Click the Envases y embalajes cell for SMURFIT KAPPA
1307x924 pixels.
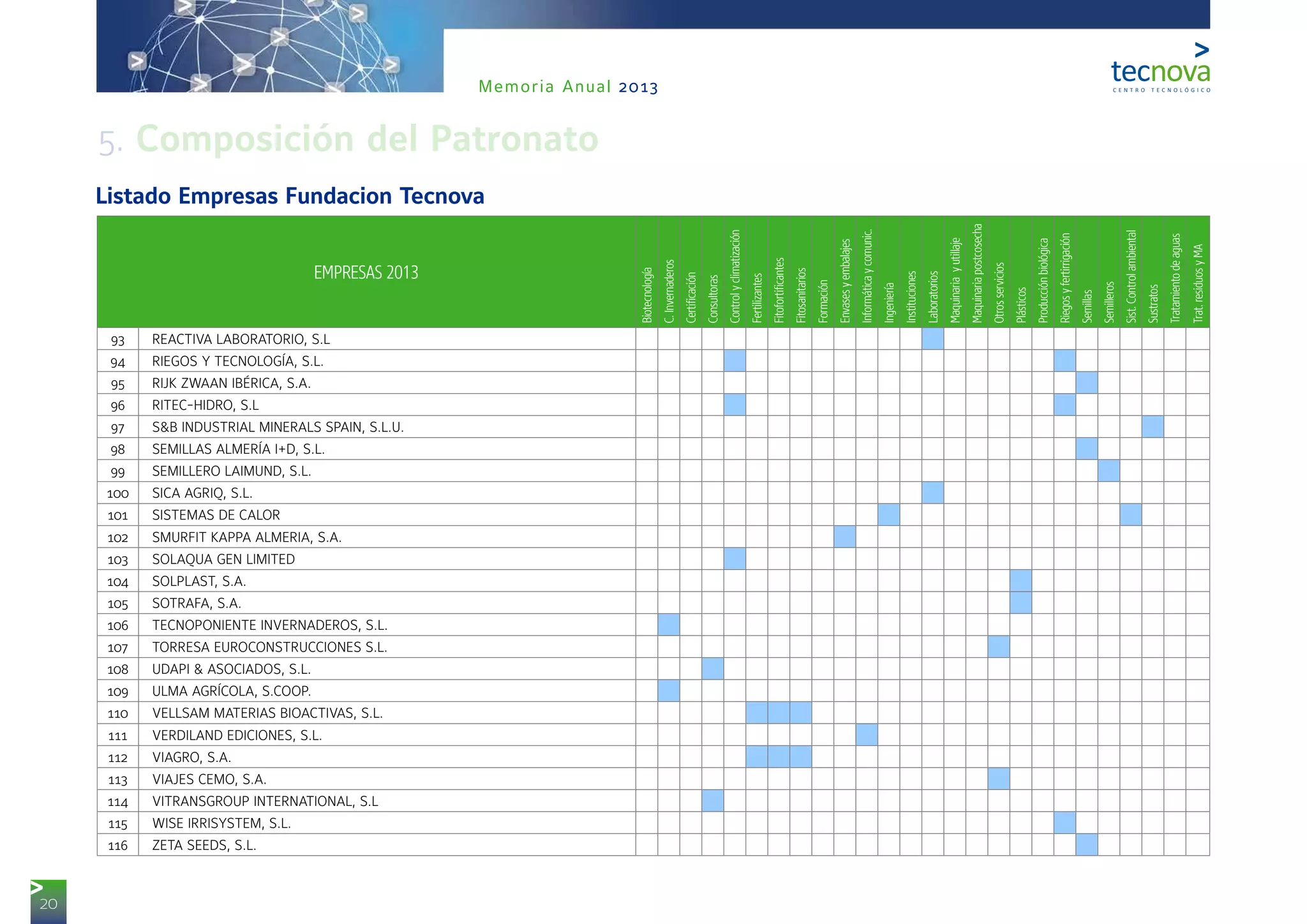(x=844, y=537)
